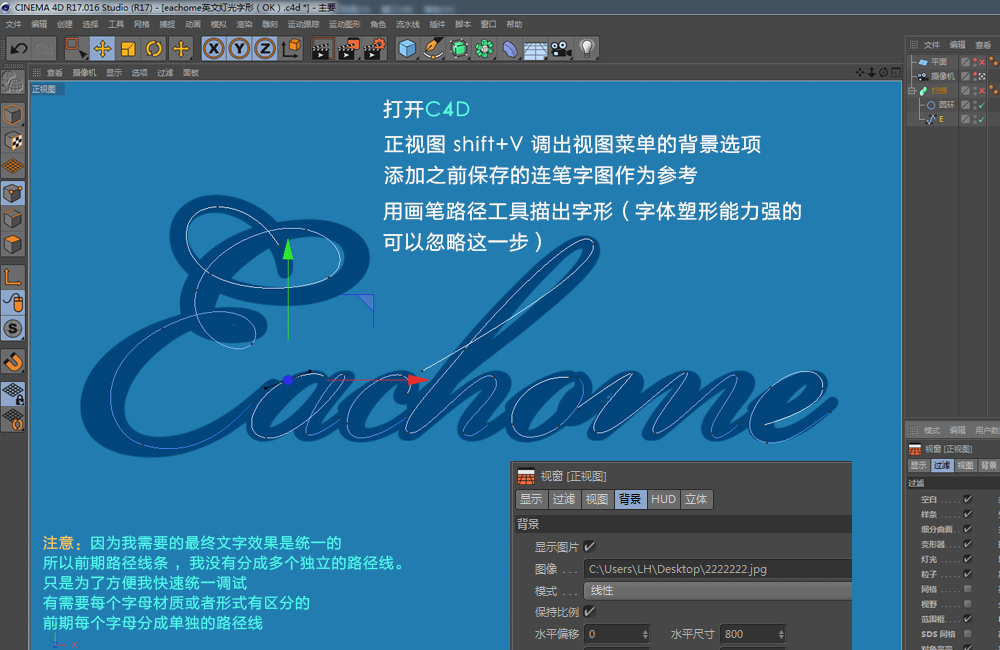Click the 水平偏移 stepper arrows
This screenshot has width=1000, height=650.
[645, 634]
